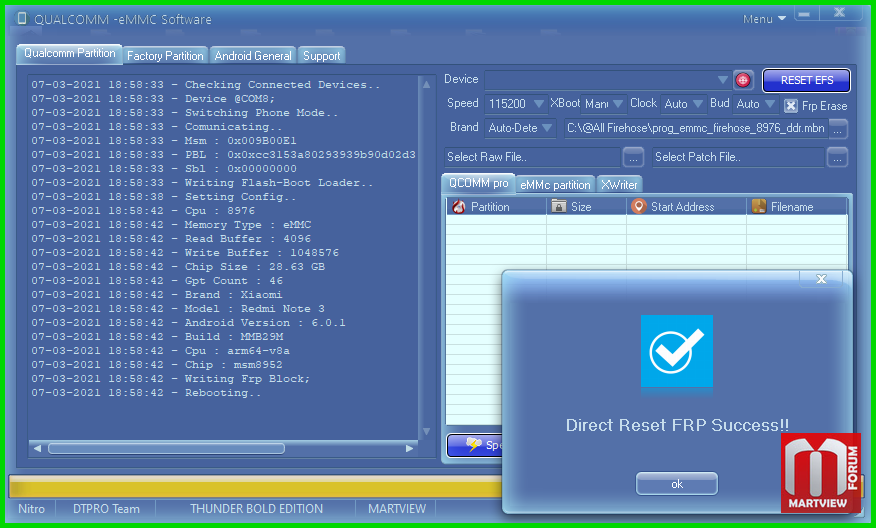Switch to the Support tab
Viewport: 876px width, 528px height.
322,56
